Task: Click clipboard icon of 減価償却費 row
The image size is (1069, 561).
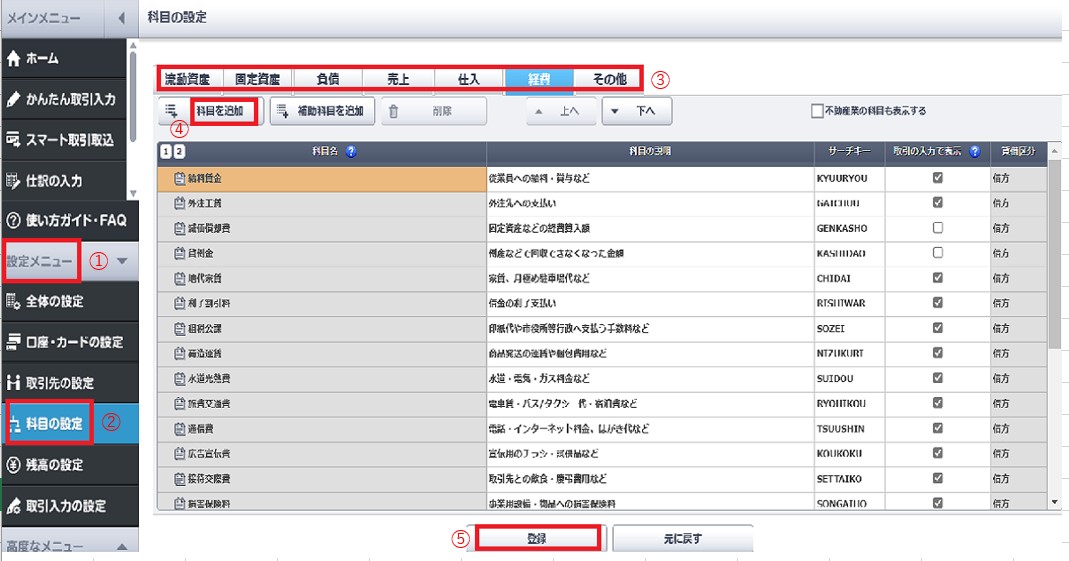Action: pyautogui.click(x=179, y=228)
